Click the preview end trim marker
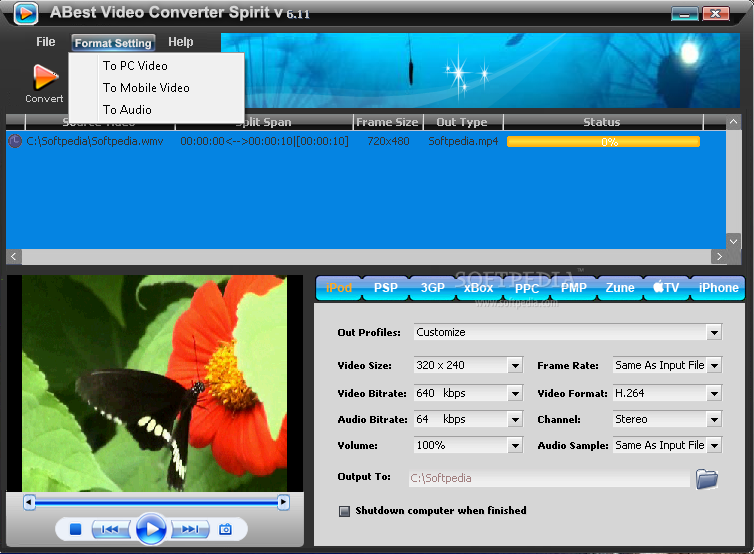 tap(283, 503)
